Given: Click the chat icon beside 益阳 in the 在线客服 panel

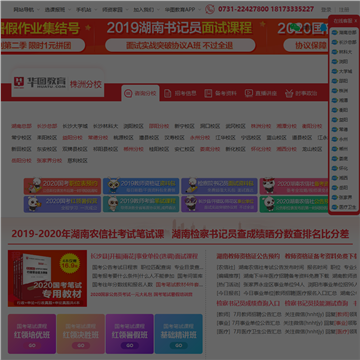Looking at the screenshot, I should pos(335,120).
